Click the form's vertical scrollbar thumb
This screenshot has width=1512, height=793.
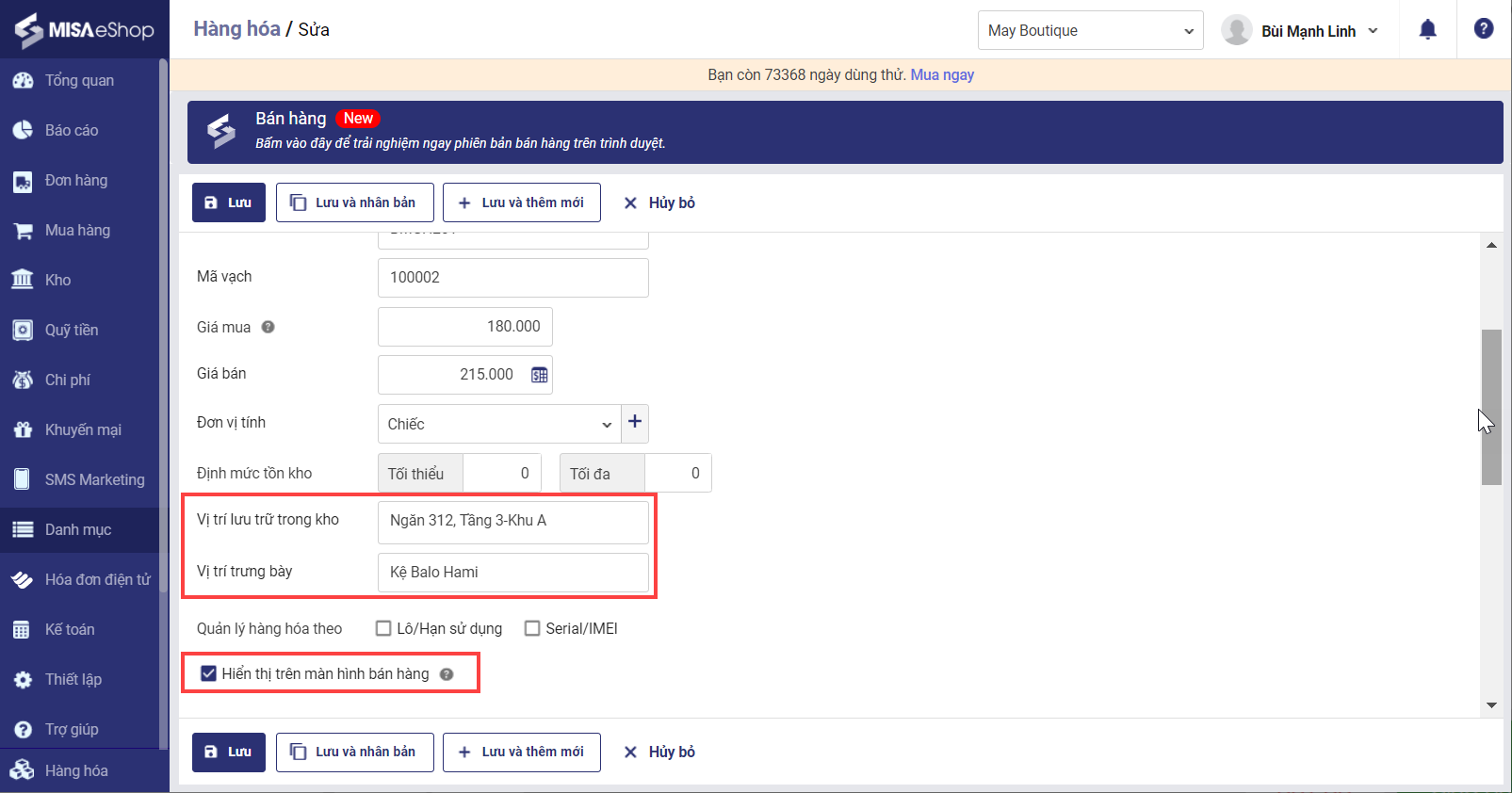(1491, 407)
